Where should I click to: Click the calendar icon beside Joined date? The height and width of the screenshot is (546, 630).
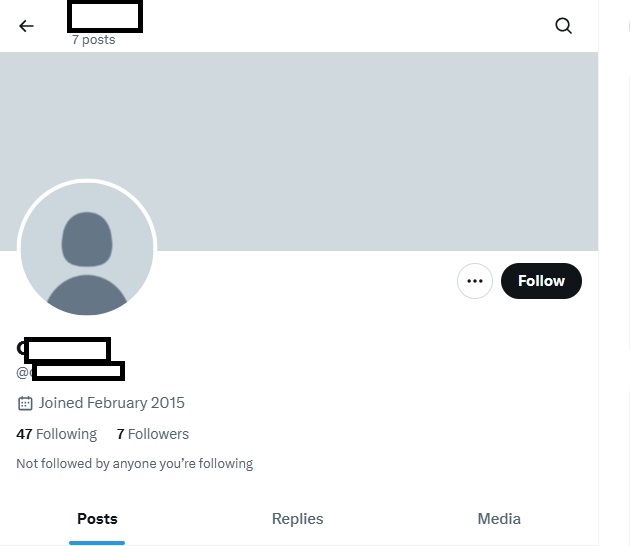25,403
